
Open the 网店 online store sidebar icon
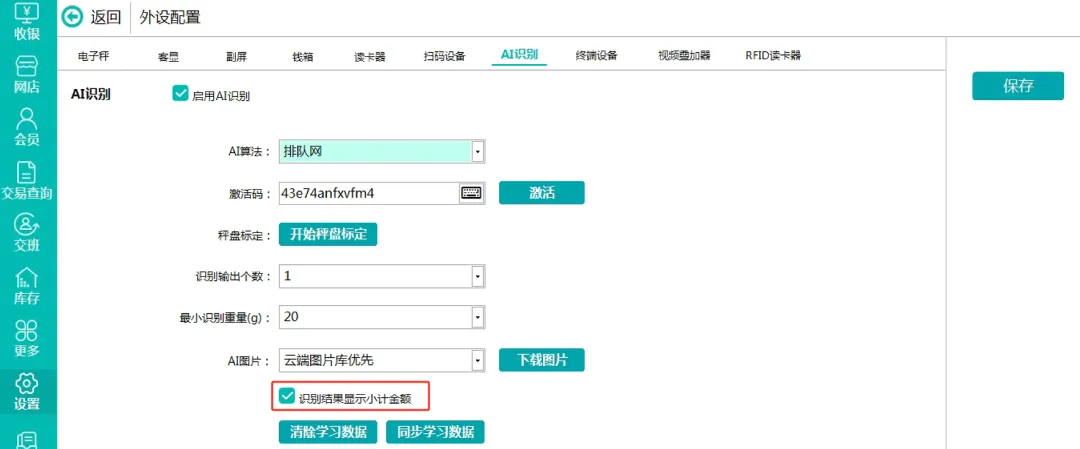[x=27, y=76]
